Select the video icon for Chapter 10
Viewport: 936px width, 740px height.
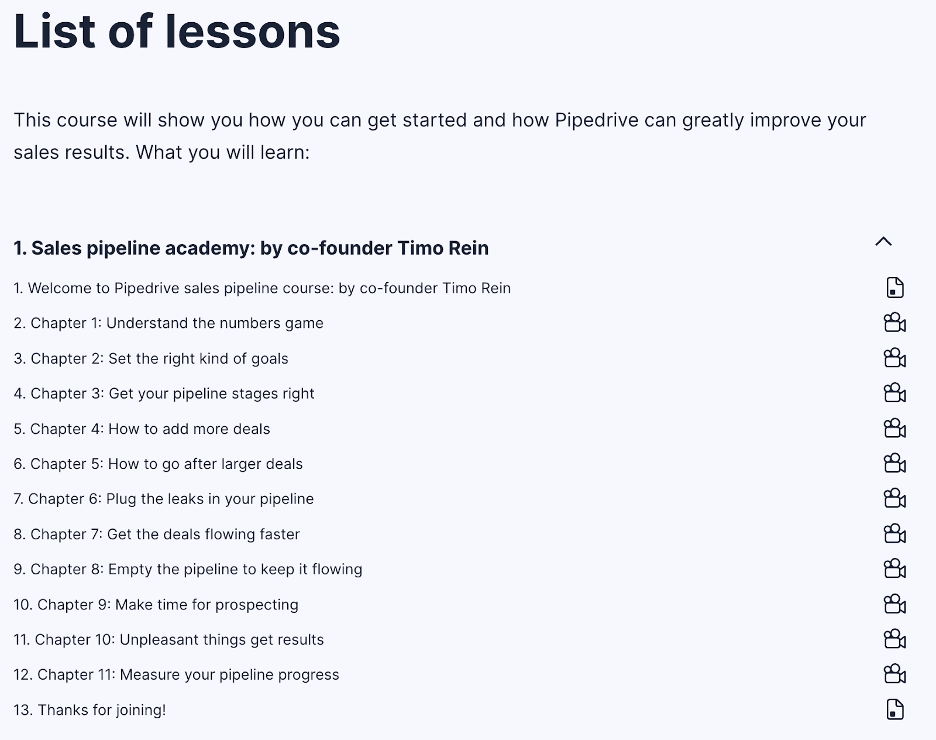pyautogui.click(x=893, y=639)
